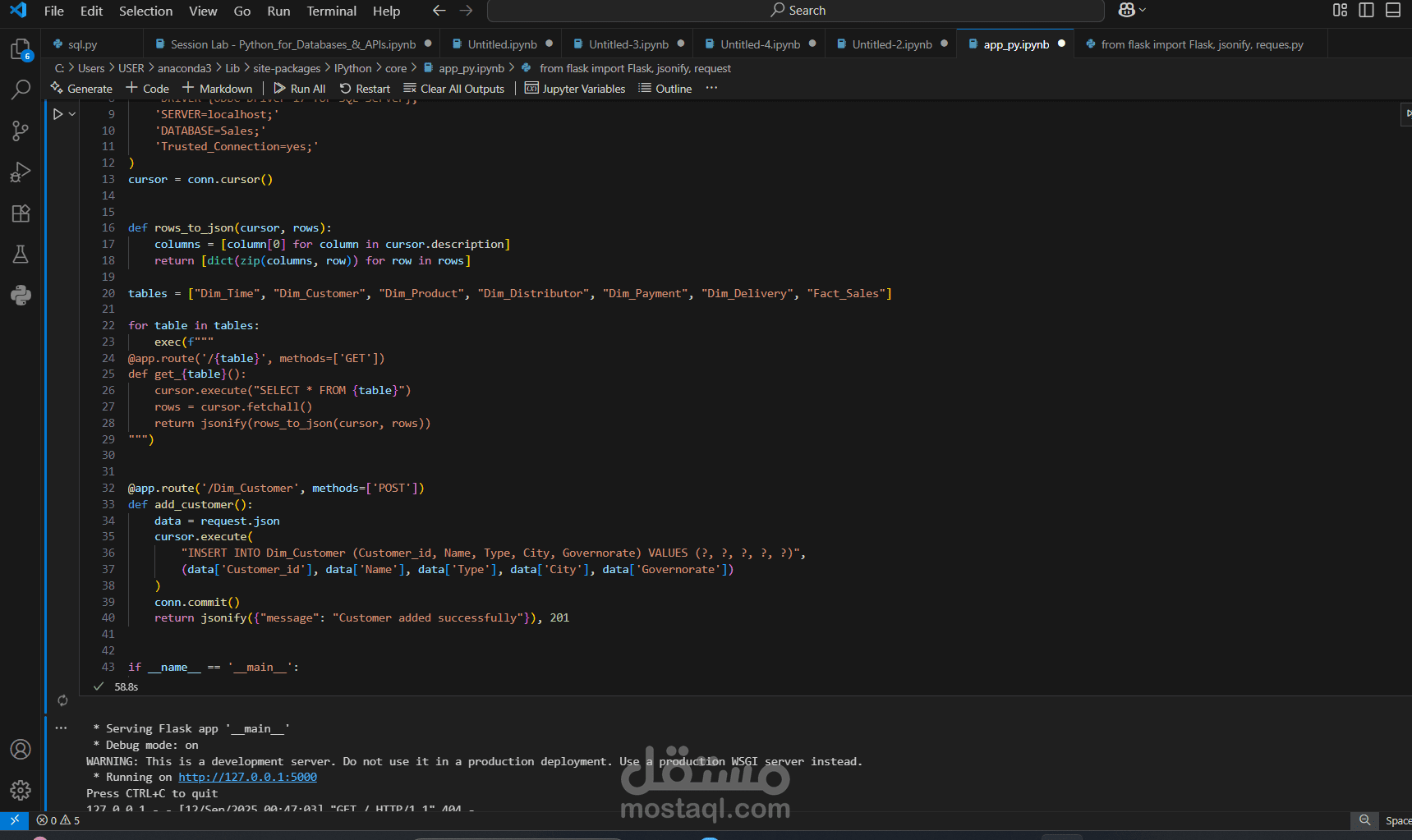Viewport: 1412px width, 840px height.
Task: Switch to Untitled-2.ipynb tab
Action: coord(891,44)
